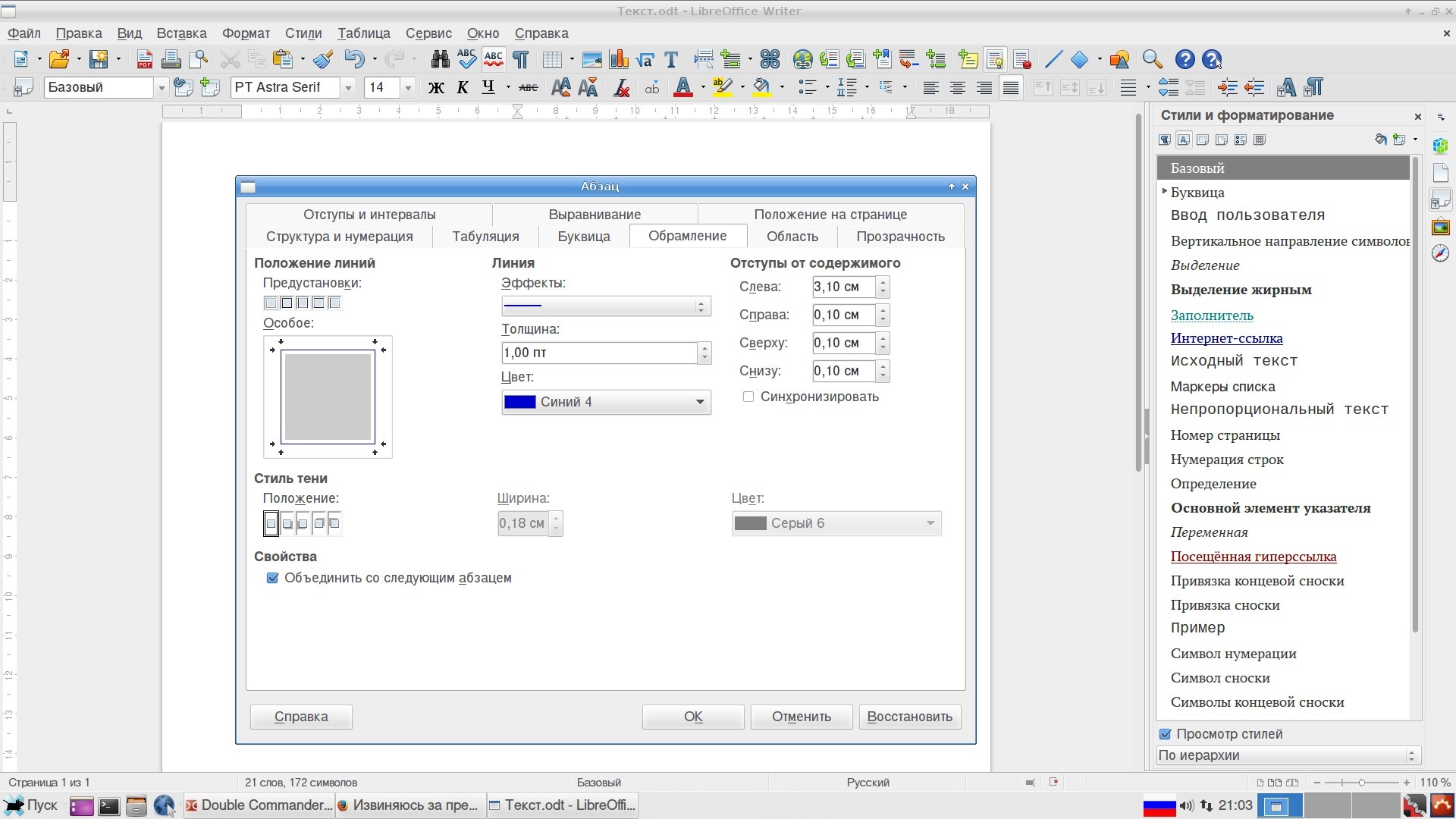Open the terminal from the taskbar
1456x819 pixels.
(x=109, y=806)
